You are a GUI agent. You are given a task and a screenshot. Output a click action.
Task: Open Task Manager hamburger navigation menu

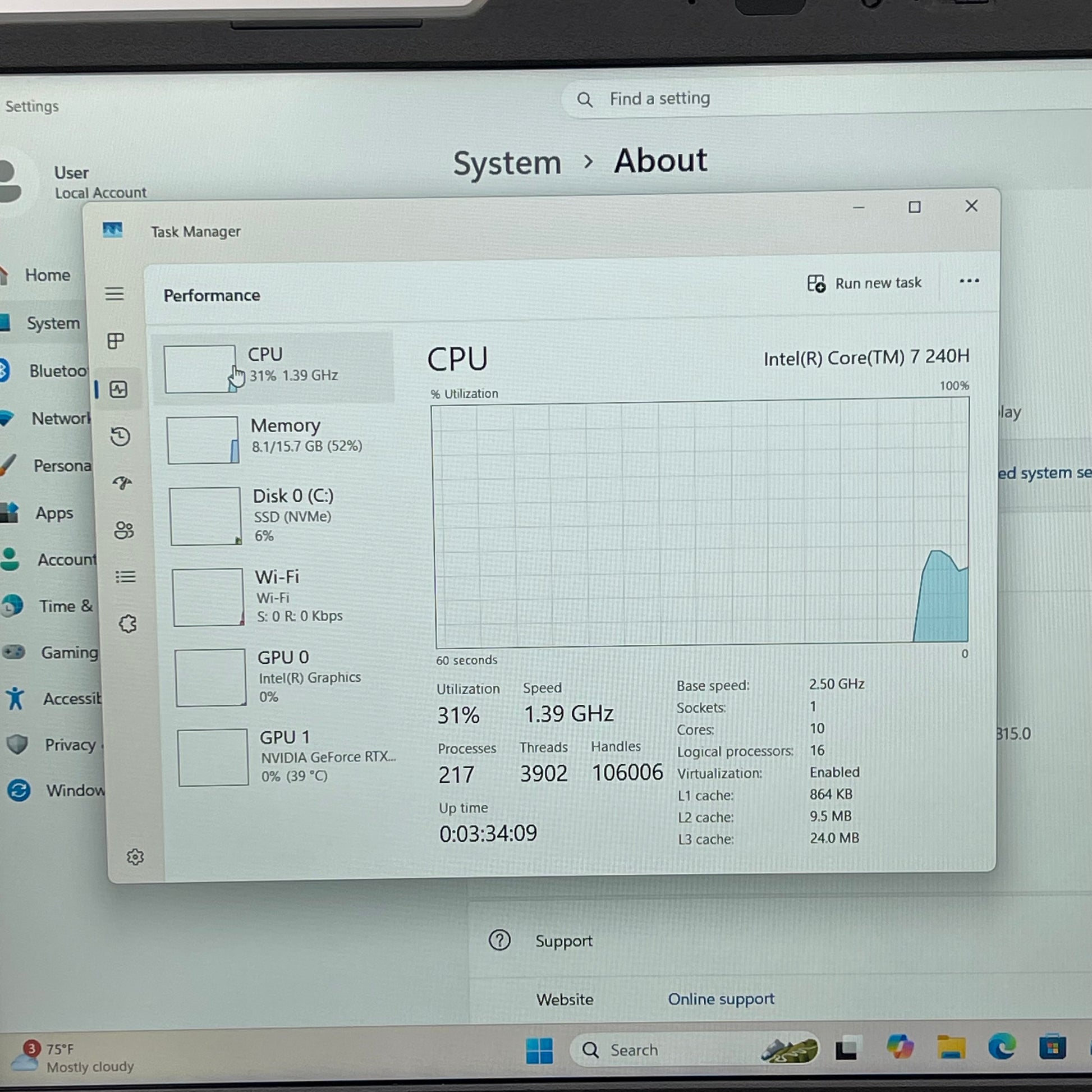[114, 294]
